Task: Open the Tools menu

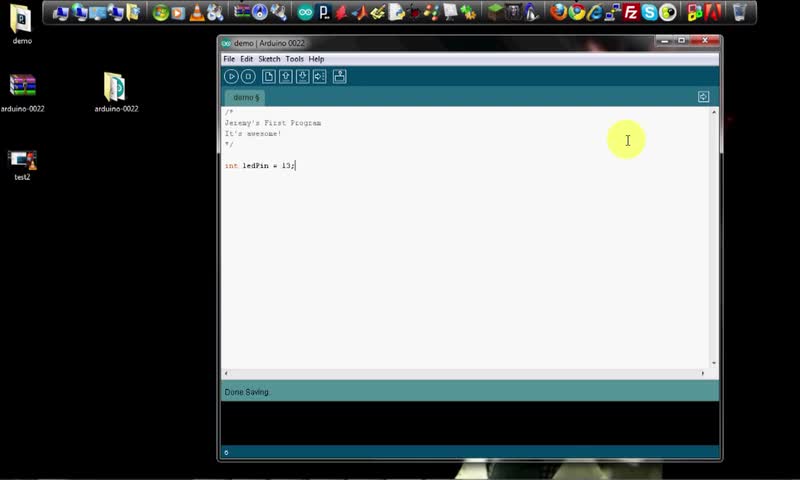Action: tap(294, 59)
